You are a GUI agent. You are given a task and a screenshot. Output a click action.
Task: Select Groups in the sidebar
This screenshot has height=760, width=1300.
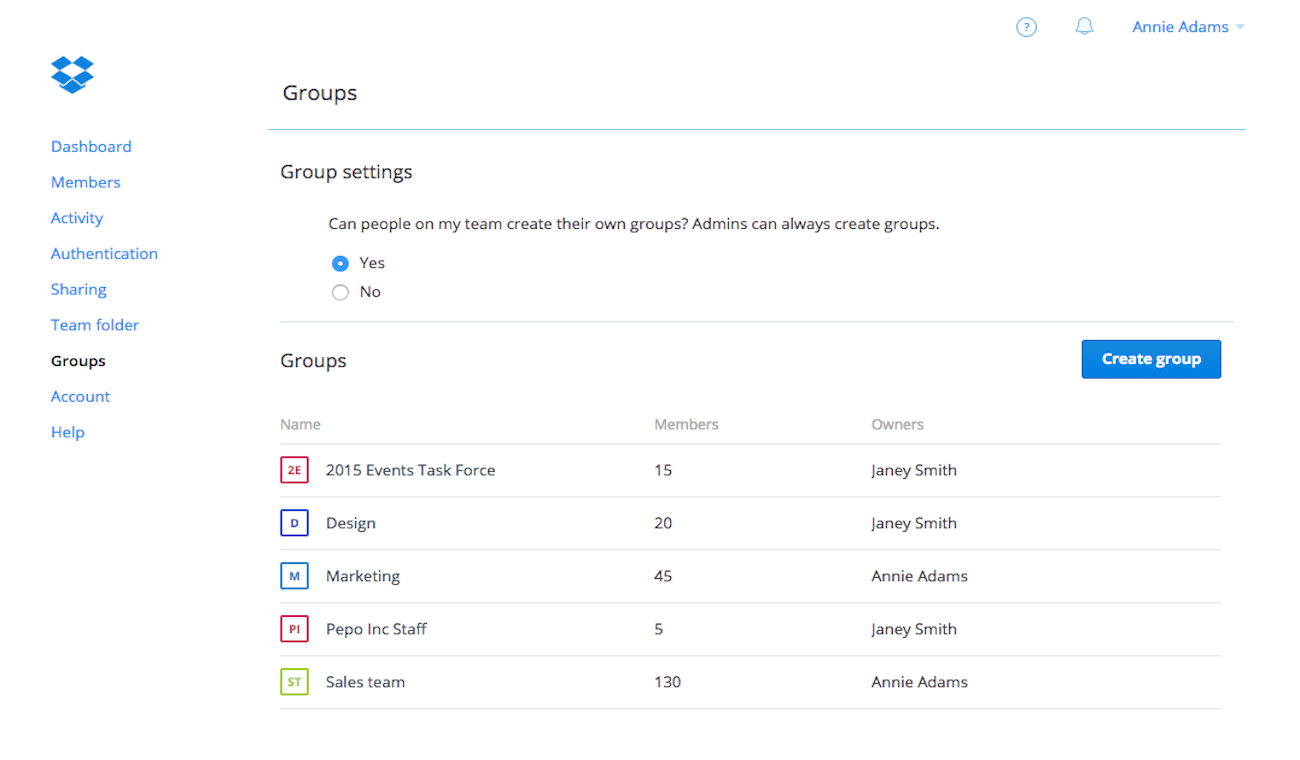pos(78,361)
